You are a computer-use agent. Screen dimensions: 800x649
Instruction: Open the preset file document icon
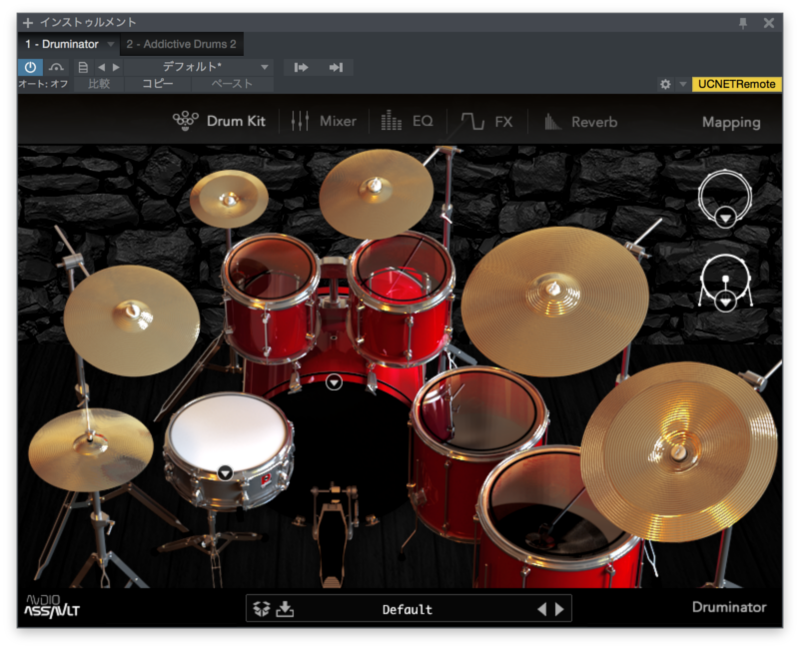tap(83, 67)
